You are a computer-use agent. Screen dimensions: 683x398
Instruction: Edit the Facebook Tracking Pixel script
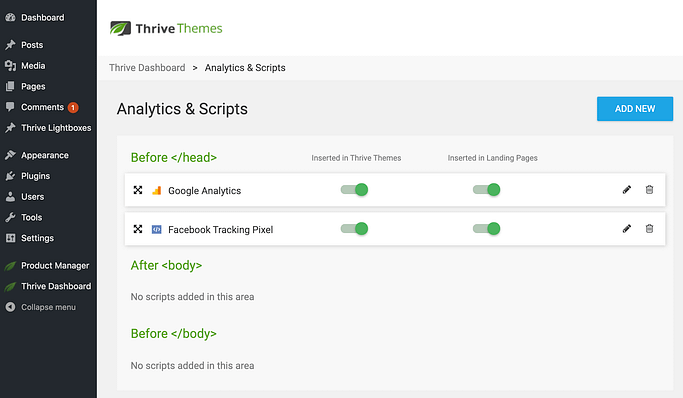point(626,229)
